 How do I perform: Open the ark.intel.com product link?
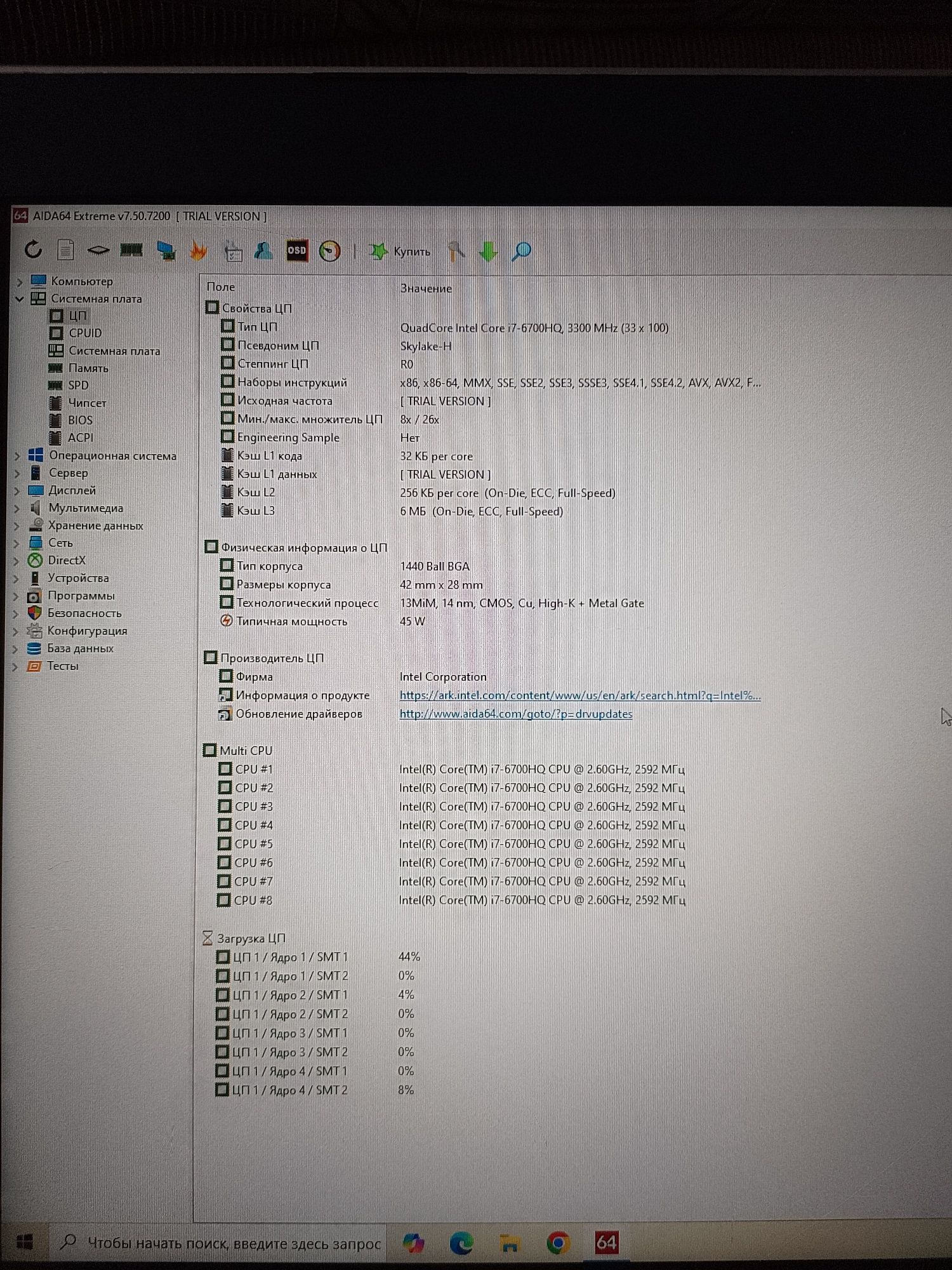(x=580, y=695)
